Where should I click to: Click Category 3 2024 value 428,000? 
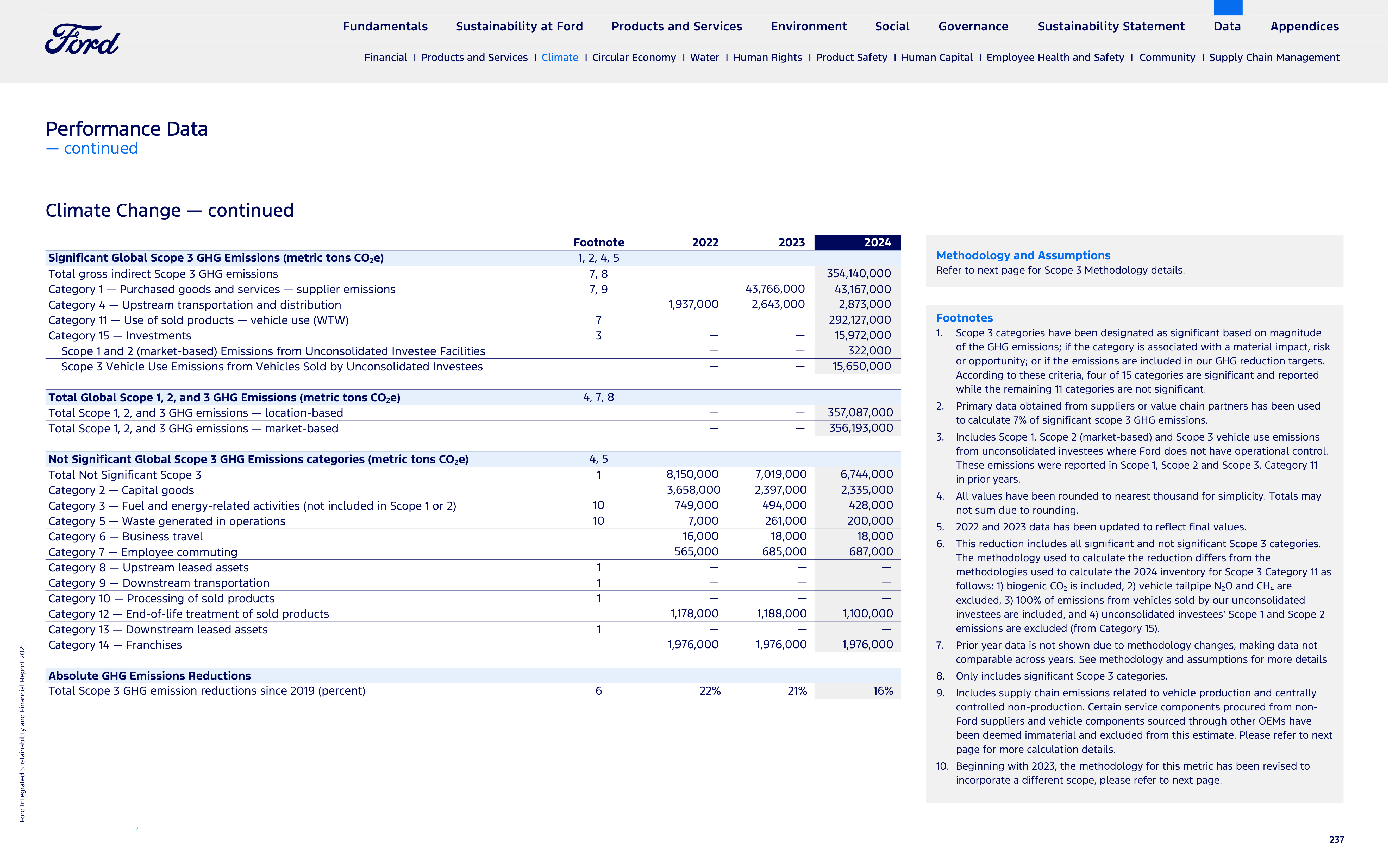[871, 505]
